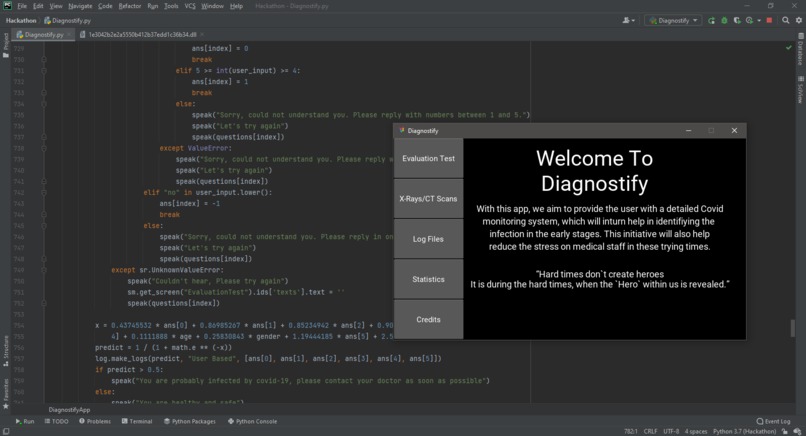Click the 'predict = 1 / (1 + math.e' code line
This screenshot has width=806, height=436.
coord(163,348)
